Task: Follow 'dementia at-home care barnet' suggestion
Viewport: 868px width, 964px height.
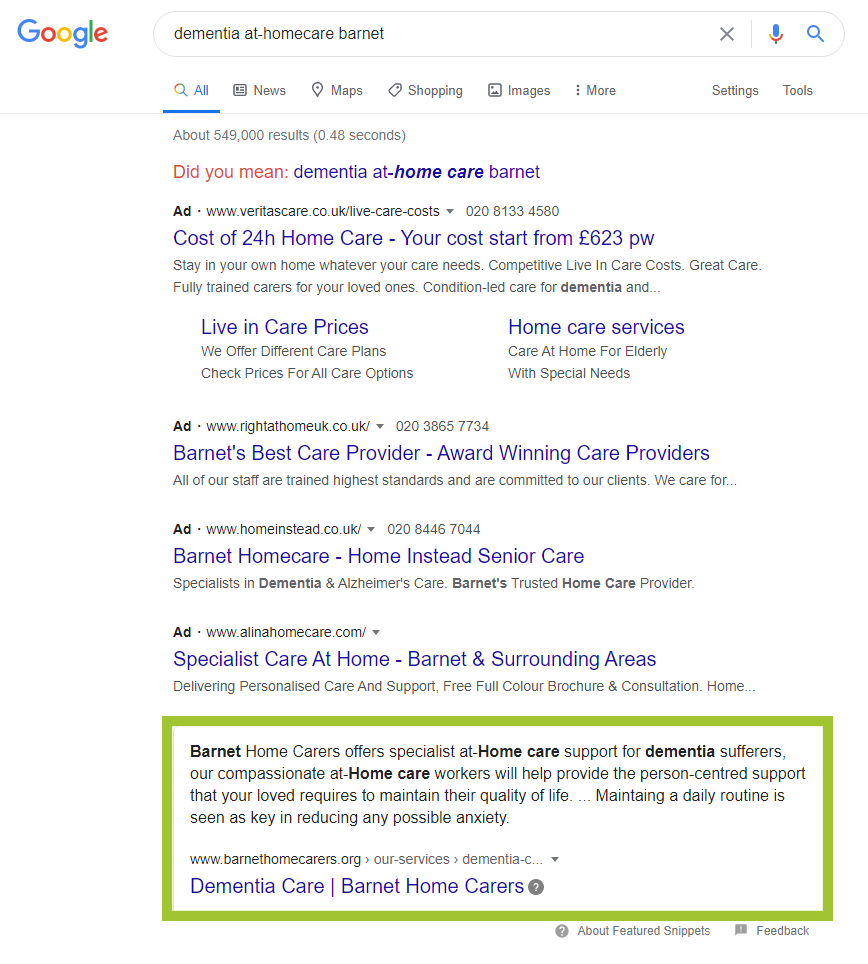Action: click(x=416, y=172)
